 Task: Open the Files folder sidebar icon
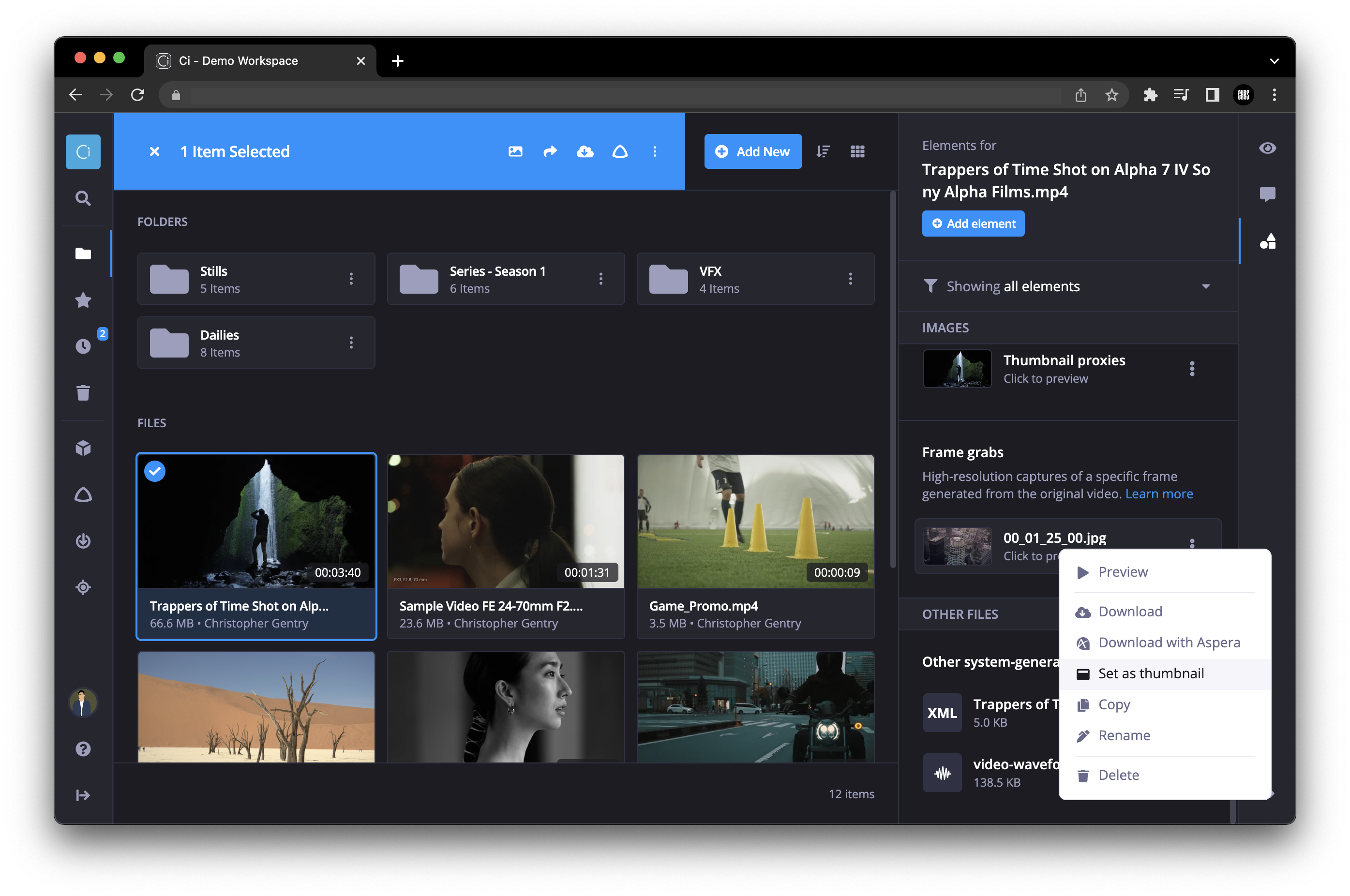(x=83, y=253)
